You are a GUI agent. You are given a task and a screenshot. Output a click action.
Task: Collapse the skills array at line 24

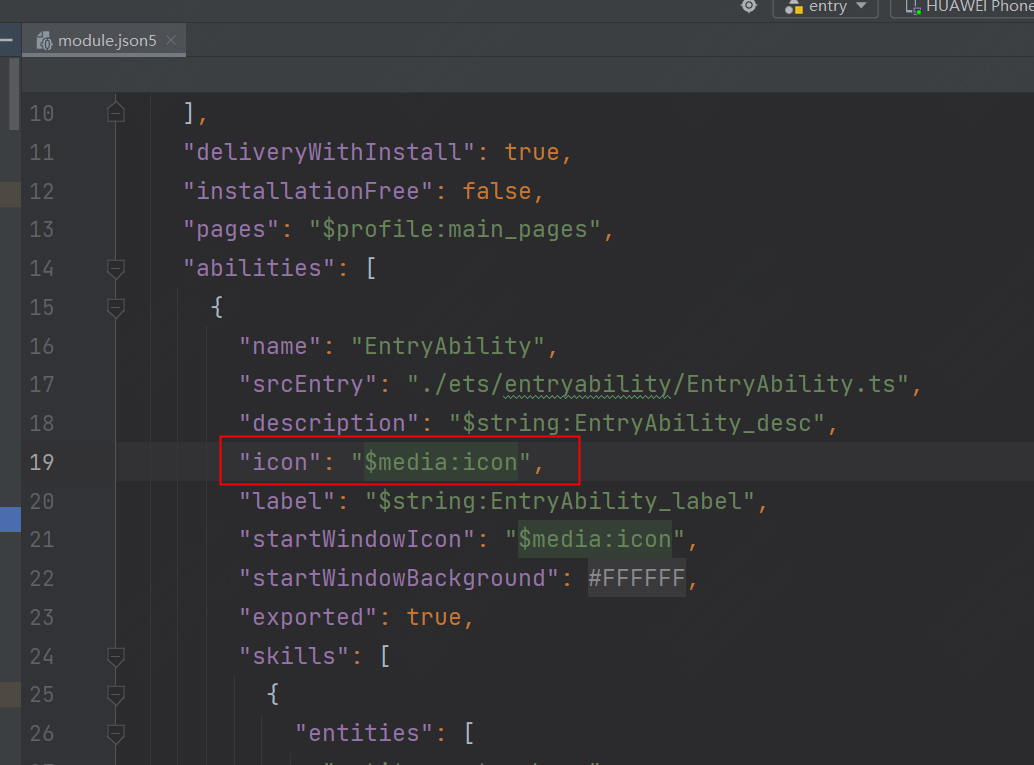(x=116, y=656)
